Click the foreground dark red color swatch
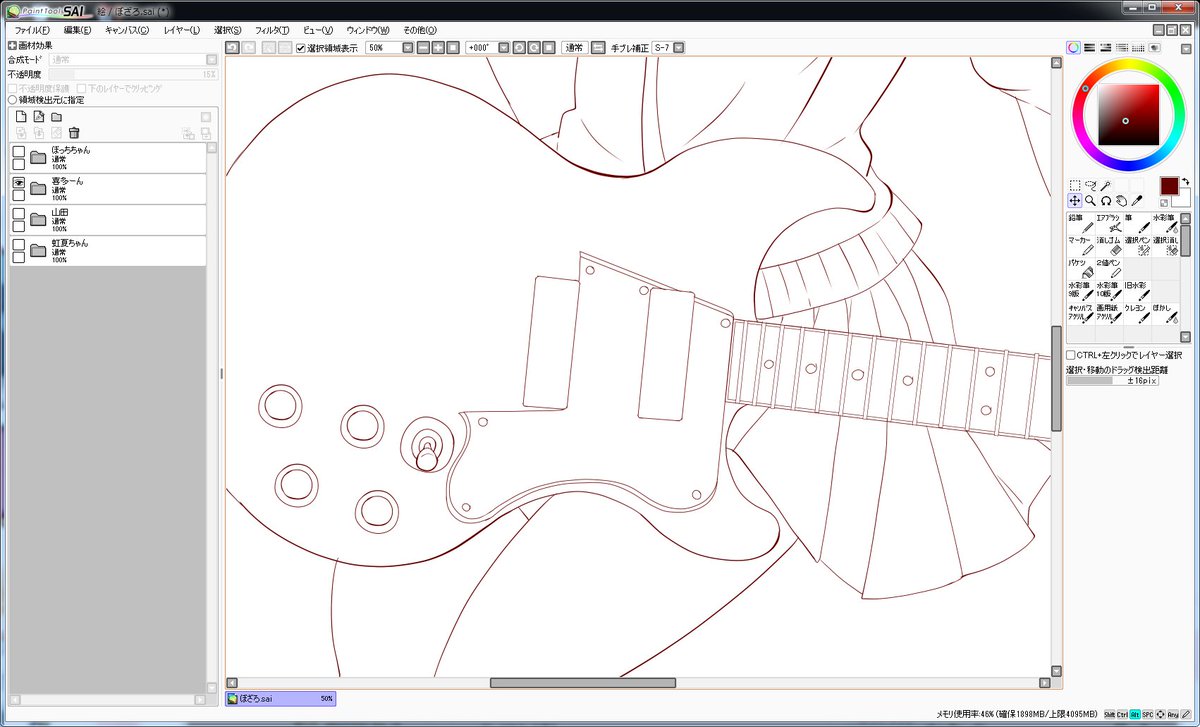Screen dimensions: 1200x727 [1169, 186]
